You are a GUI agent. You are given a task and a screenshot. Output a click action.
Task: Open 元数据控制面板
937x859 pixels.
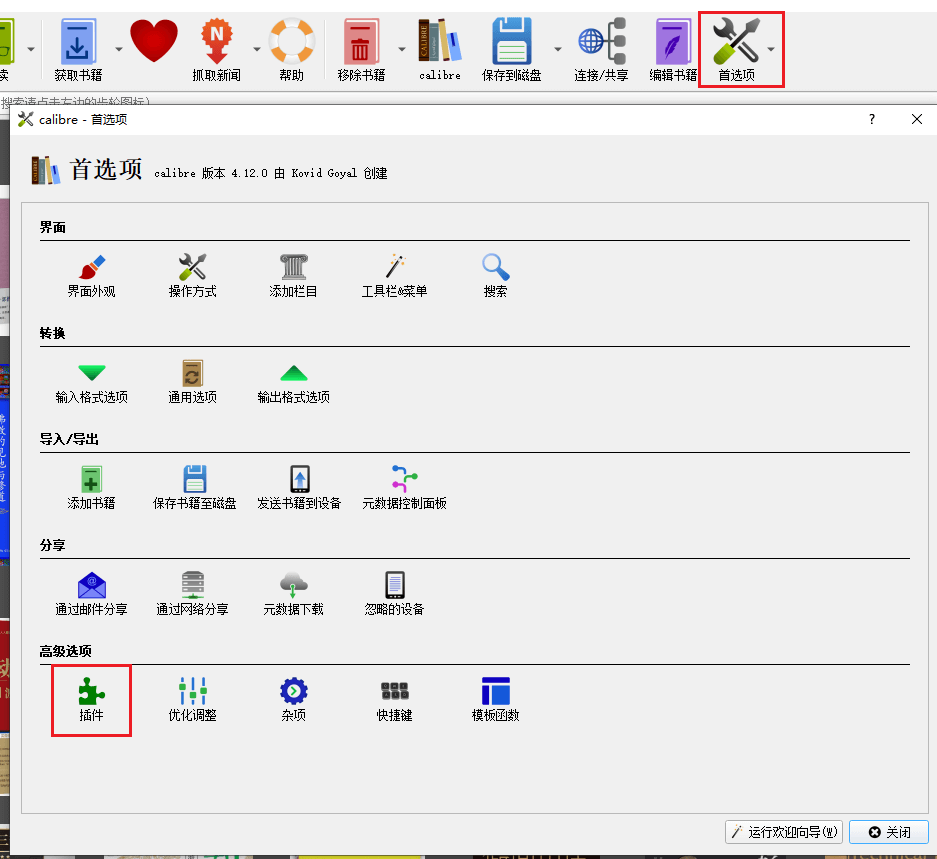pyautogui.click(x=405, y=489)
